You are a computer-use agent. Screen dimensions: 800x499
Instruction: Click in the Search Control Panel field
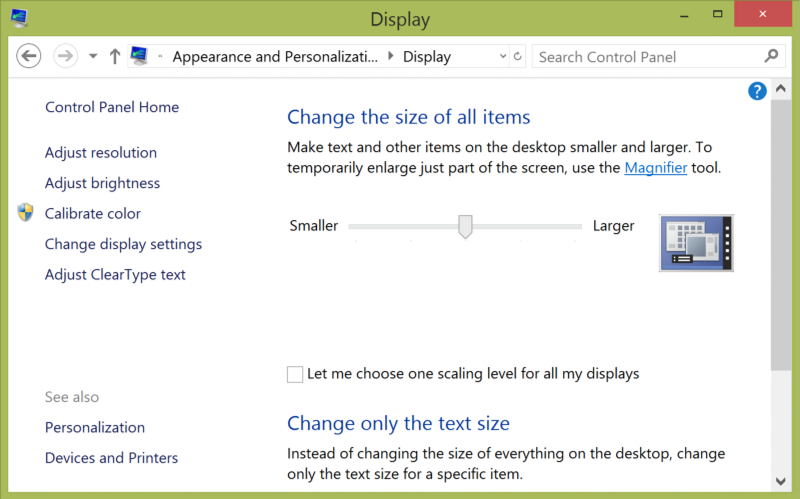click(x=645, y=57)
